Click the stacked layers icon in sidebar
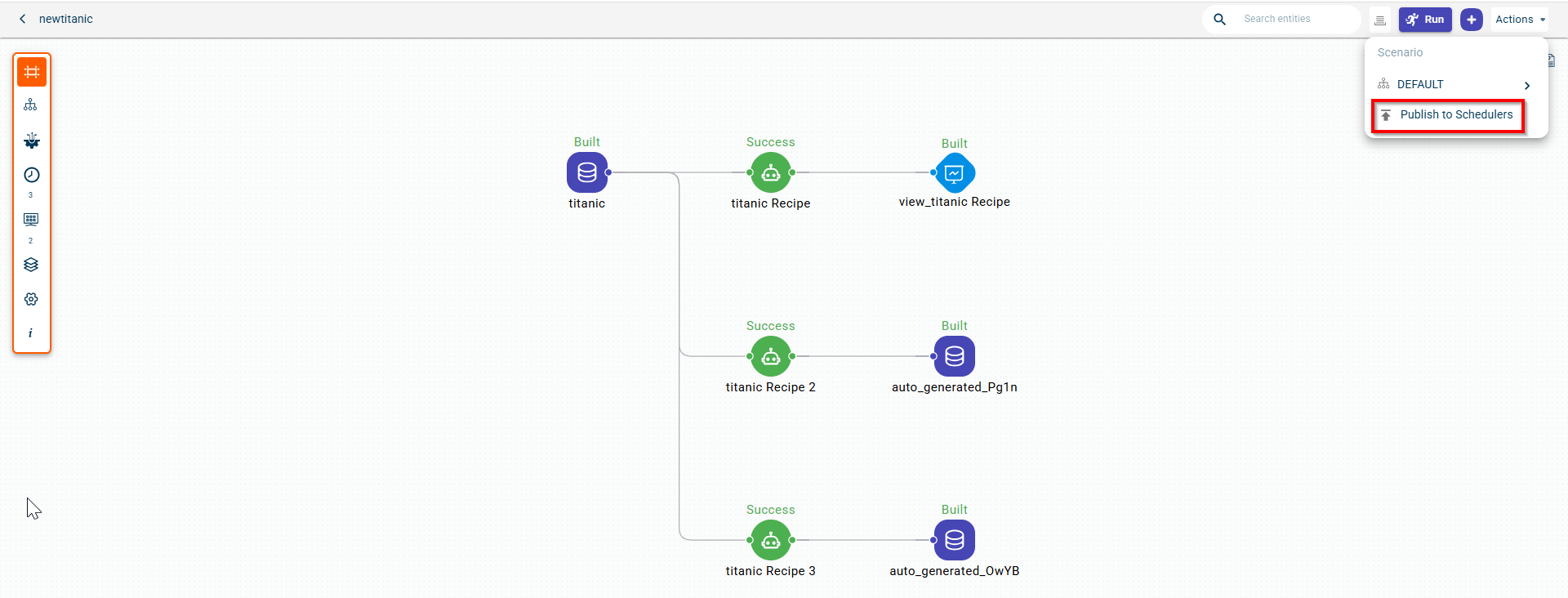 point(31,265)
